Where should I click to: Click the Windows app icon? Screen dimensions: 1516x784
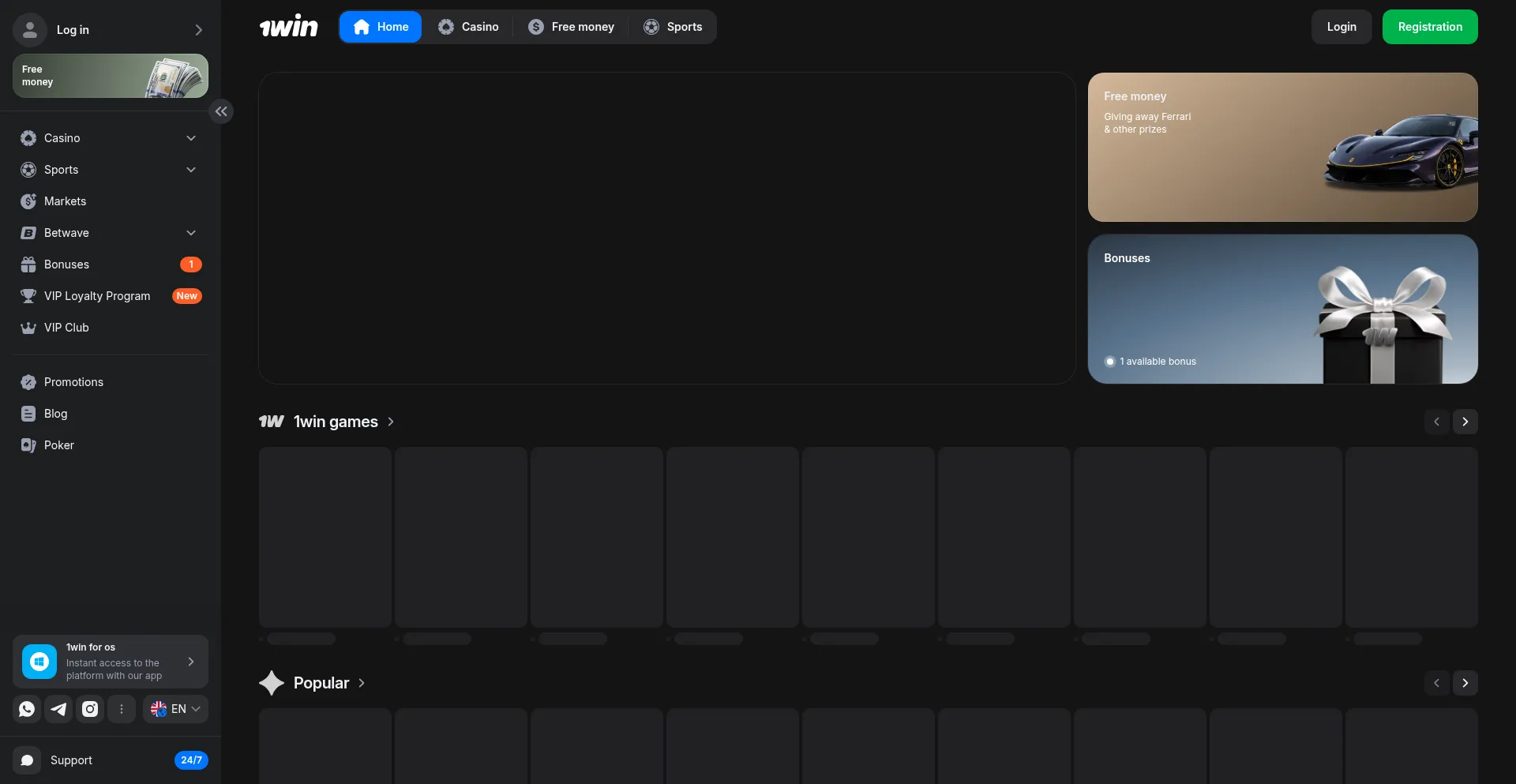(39, 662)
